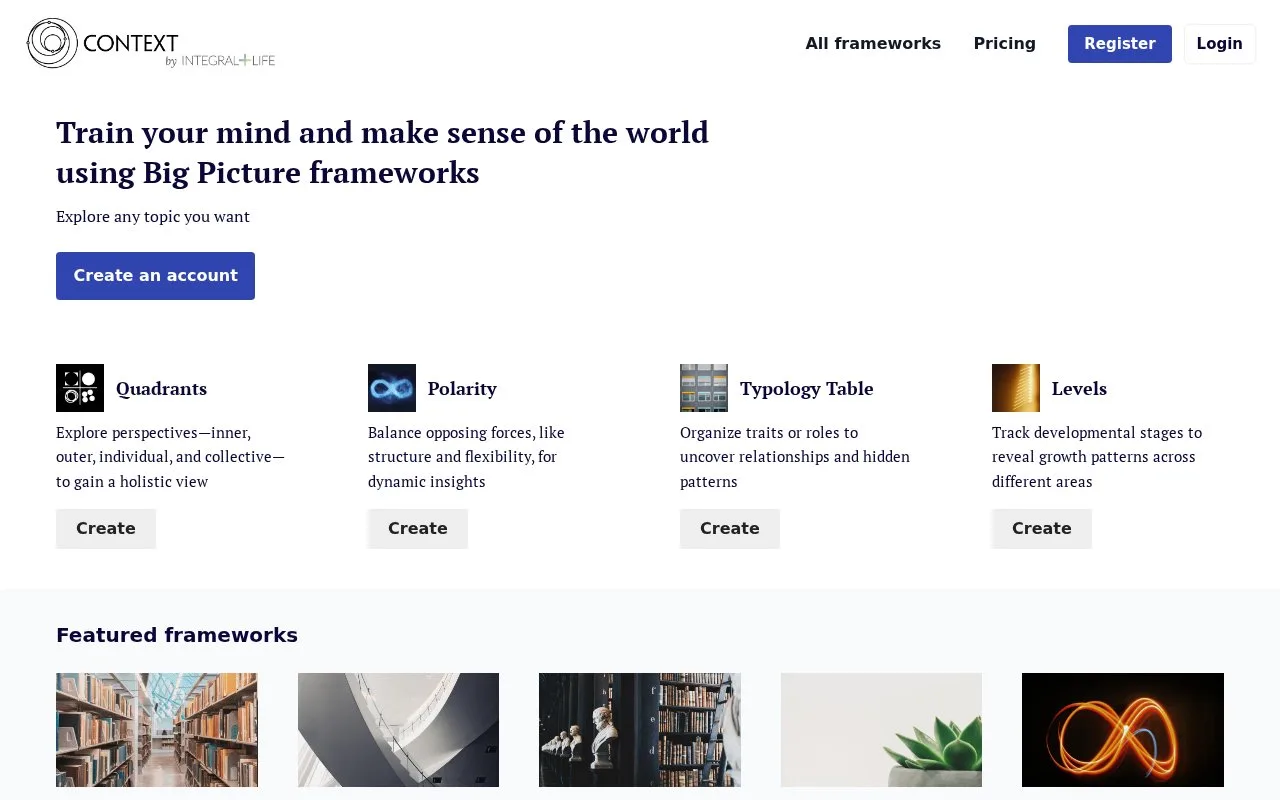The height and width of the screenshot is (800, 1280).
Task: Create a new Levels framework
Action: [1042, 528]
